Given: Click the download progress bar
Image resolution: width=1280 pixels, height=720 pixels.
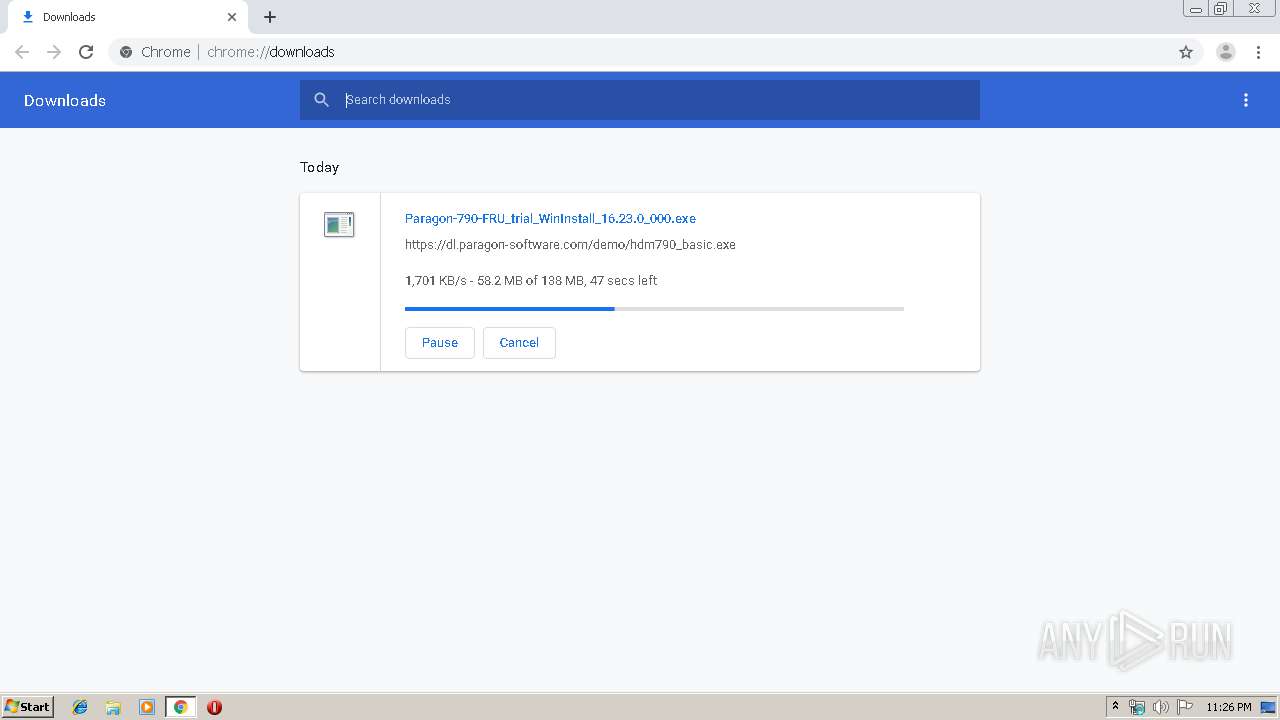Looking at the screenshot, I should pyautogui.click(x=654, y=309).
